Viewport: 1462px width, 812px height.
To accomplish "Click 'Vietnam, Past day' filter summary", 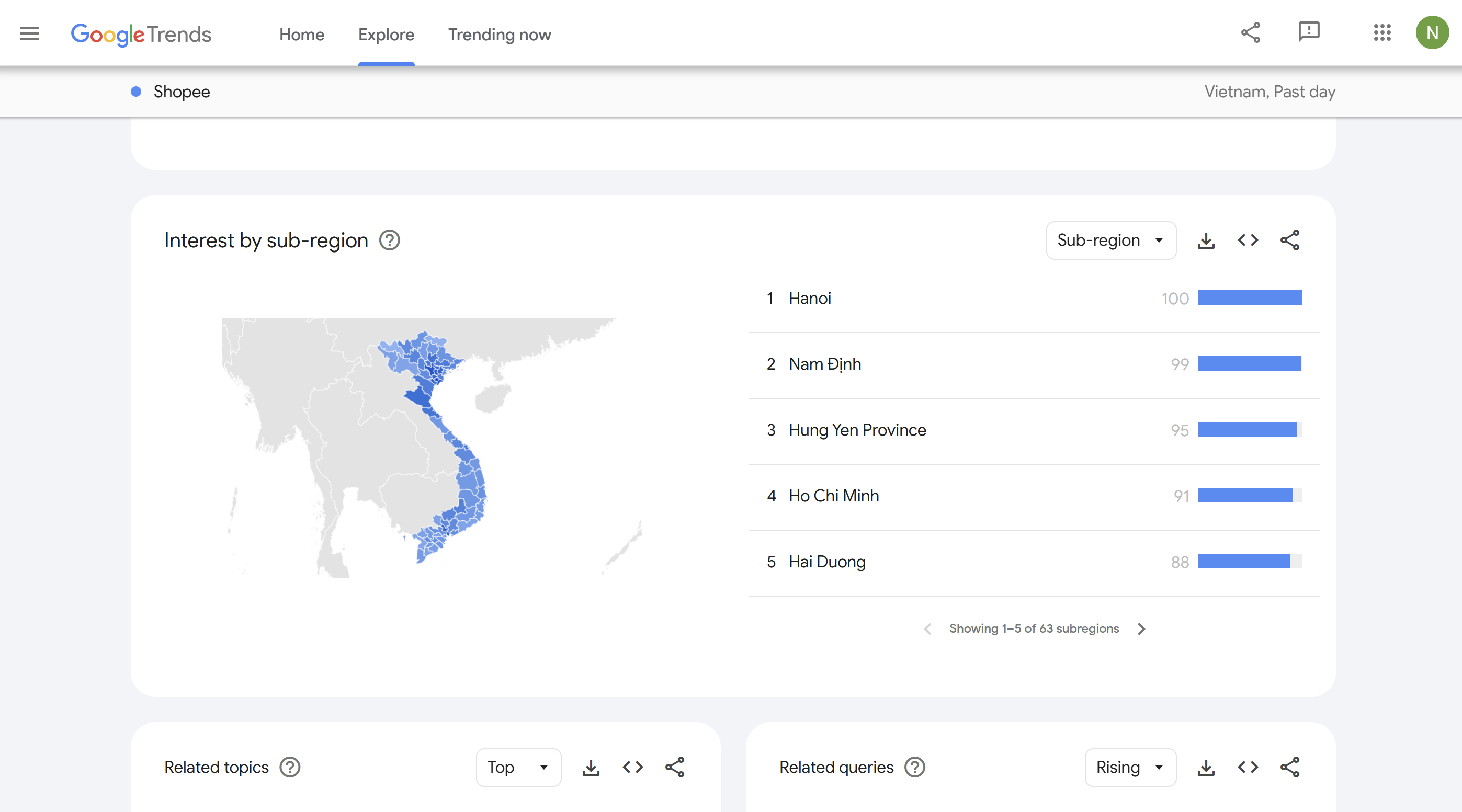I will 1270,92.
